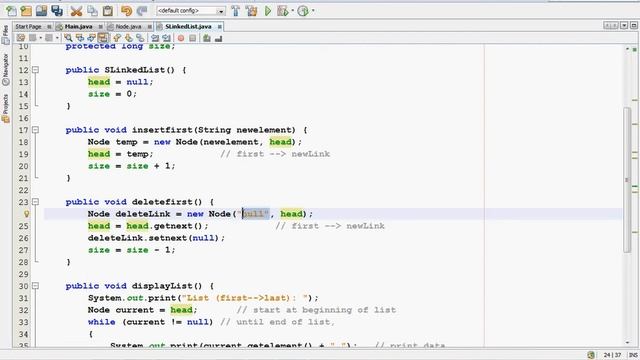Click the insertfirst method name on line 17
Image resolution: width=640 pixels, height=360 pixels.
click(162, 130)
